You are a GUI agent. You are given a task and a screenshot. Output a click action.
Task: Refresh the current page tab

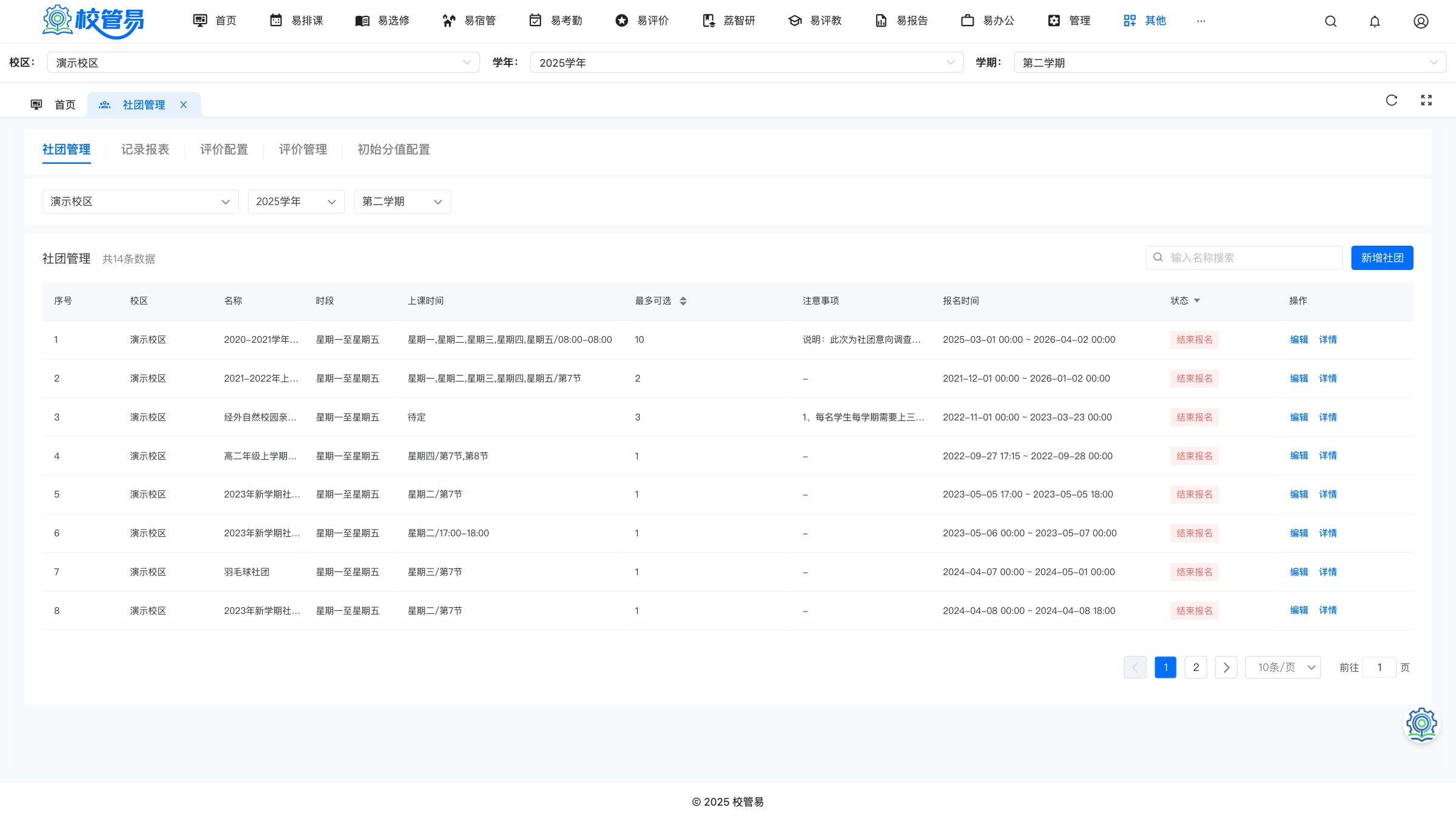1392,100
